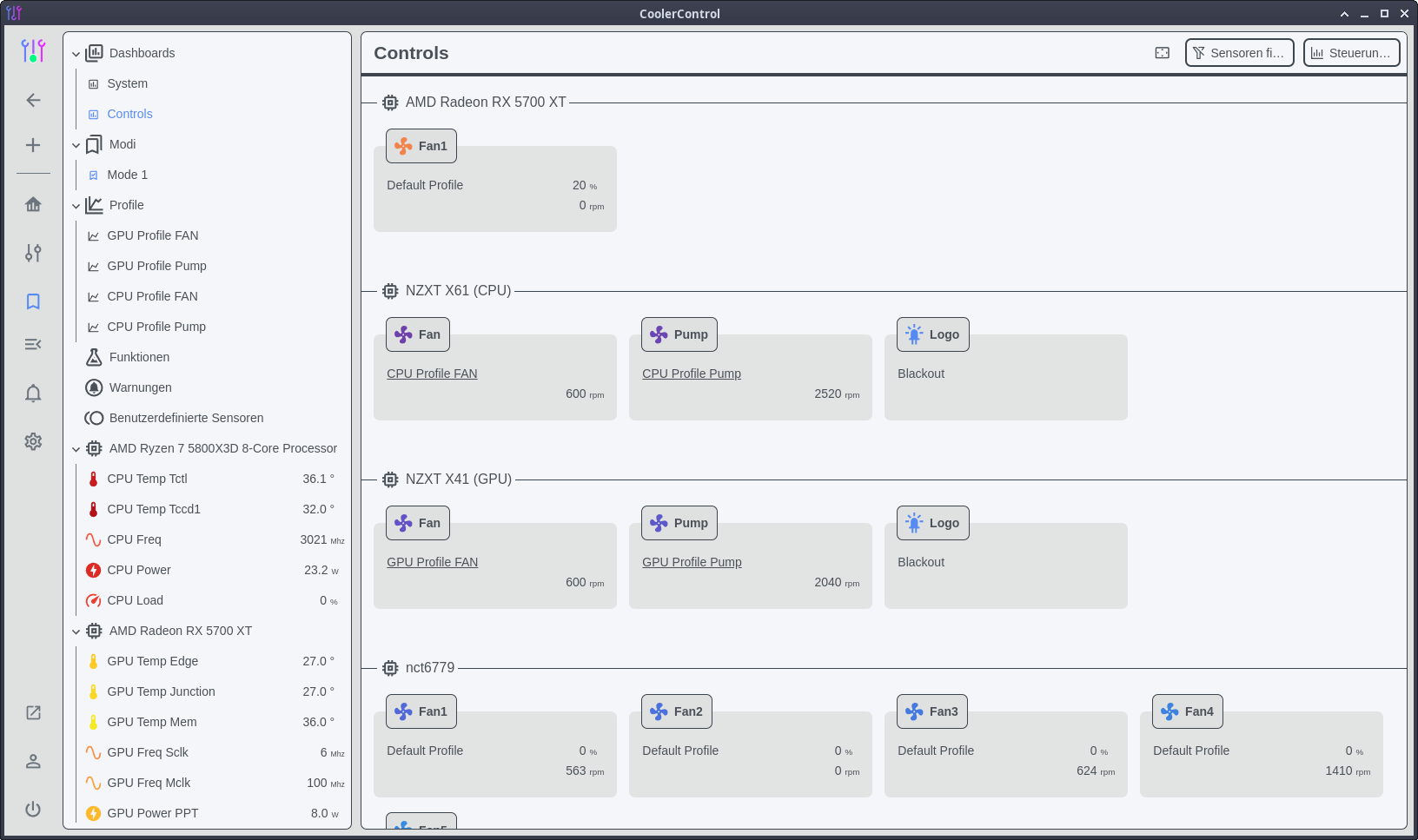1418x840 pixels.
Task: Follow the CPU Profile FAN link in the Fan card
Action: (x=432, y=374)
